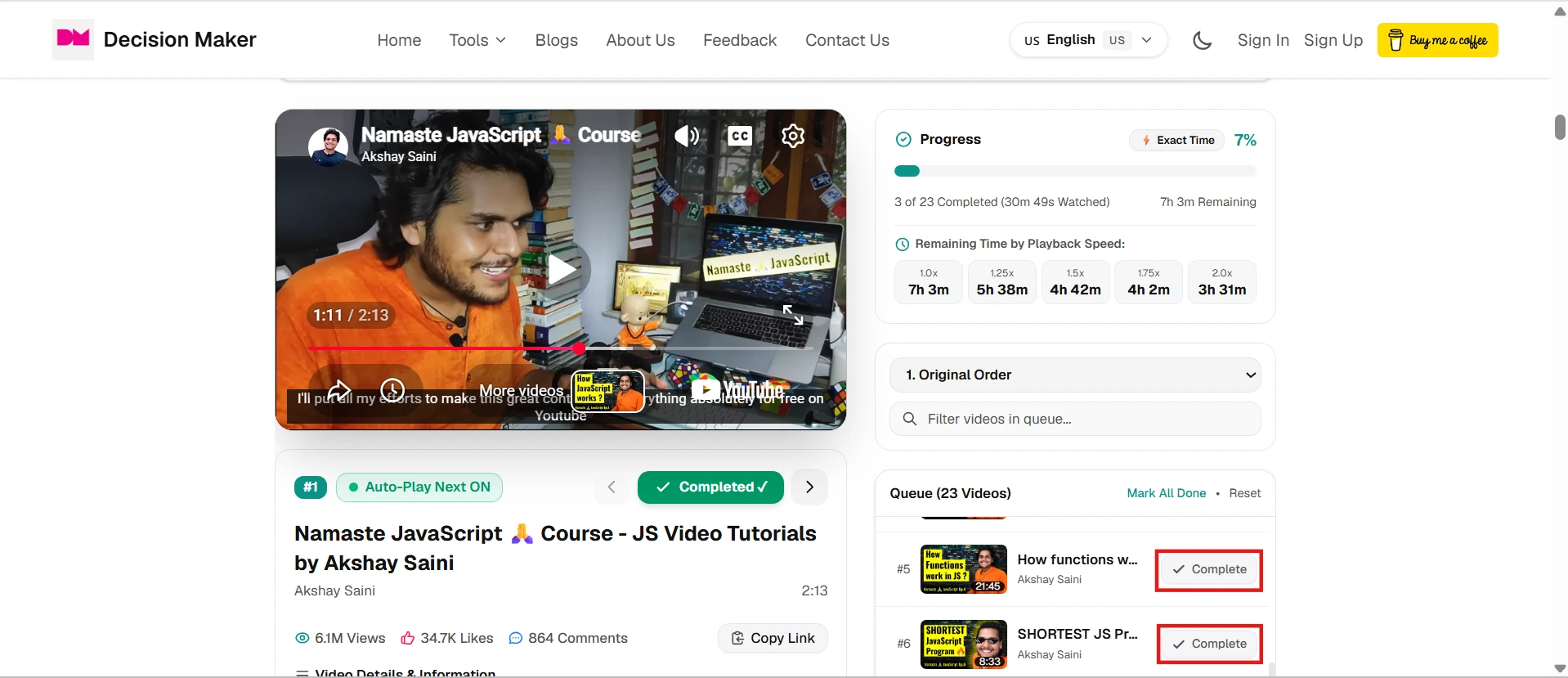Mute the video with speaker icon
The height and width of the screenshot is (678, 1568).
pyautogui.click(x=687, y=136)
